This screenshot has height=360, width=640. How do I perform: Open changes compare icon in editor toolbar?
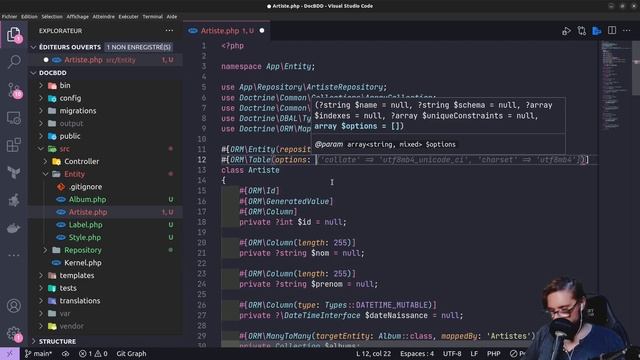pyautogui.click(x=582, y=31)
